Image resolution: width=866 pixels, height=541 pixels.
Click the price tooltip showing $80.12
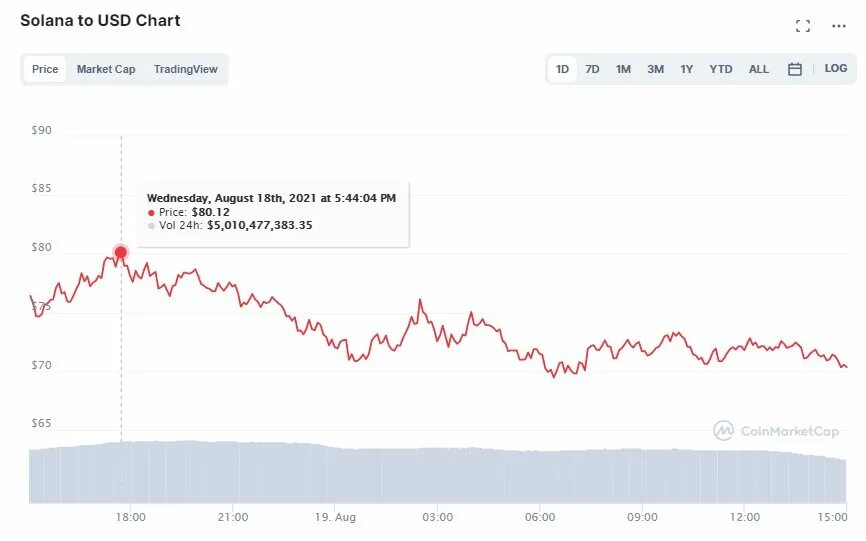click(x=272, y=213)
